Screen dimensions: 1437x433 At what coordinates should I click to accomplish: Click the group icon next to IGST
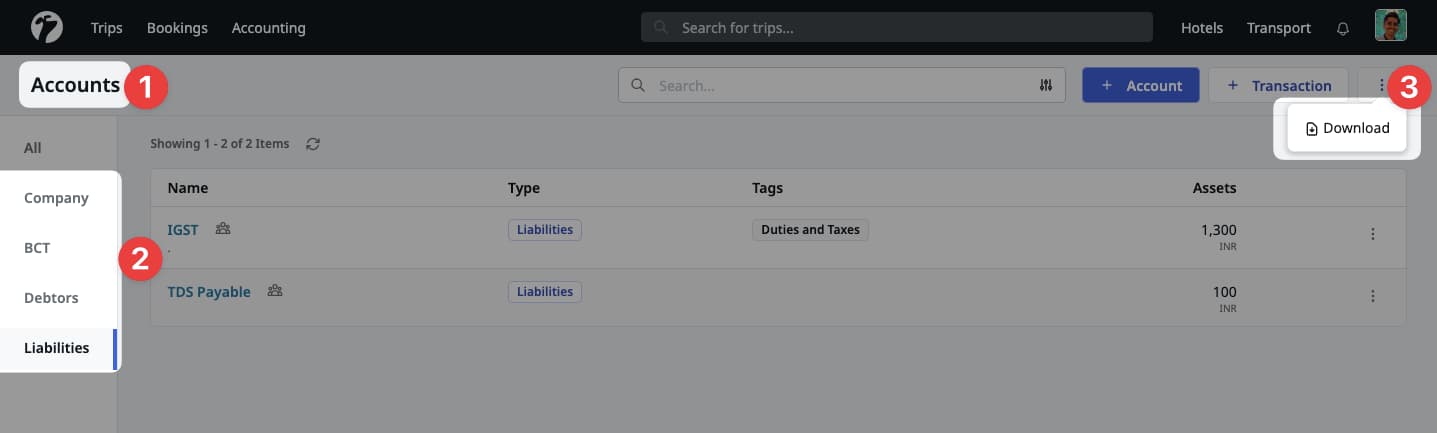pyautogui.click(x=223, y=229)
